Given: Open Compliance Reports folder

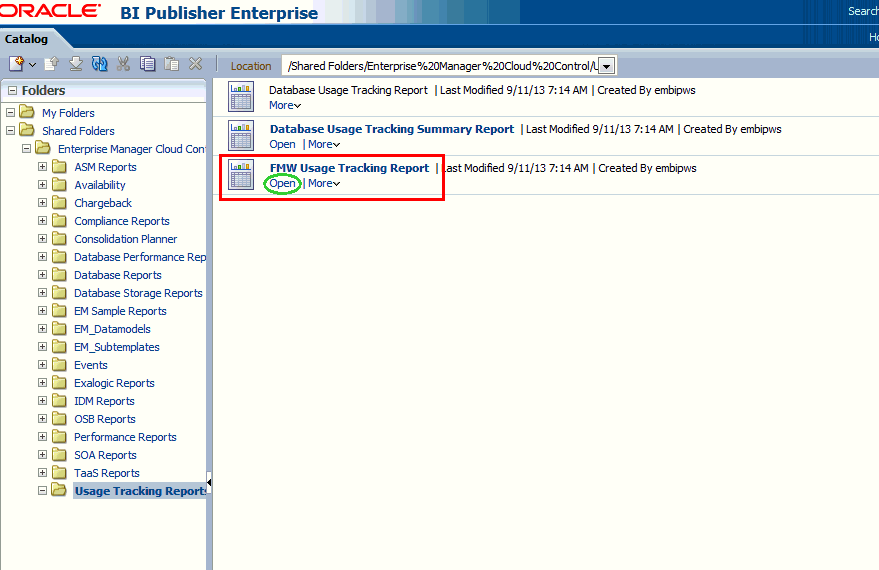Looking at the screenshot, I should tap(122, 221).
